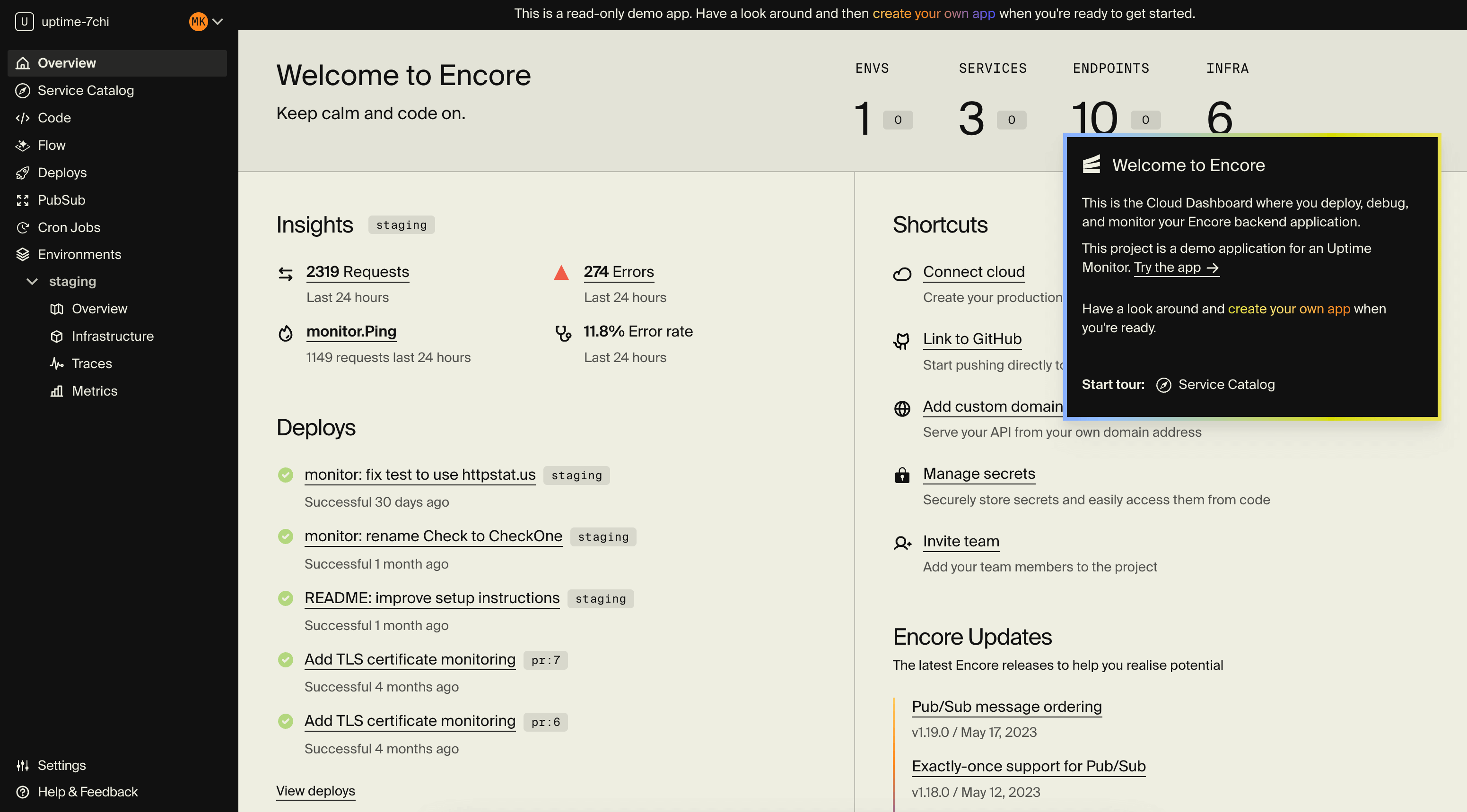
Task: Click the PubSub icon in sidebar
Action: click(23, 200)
